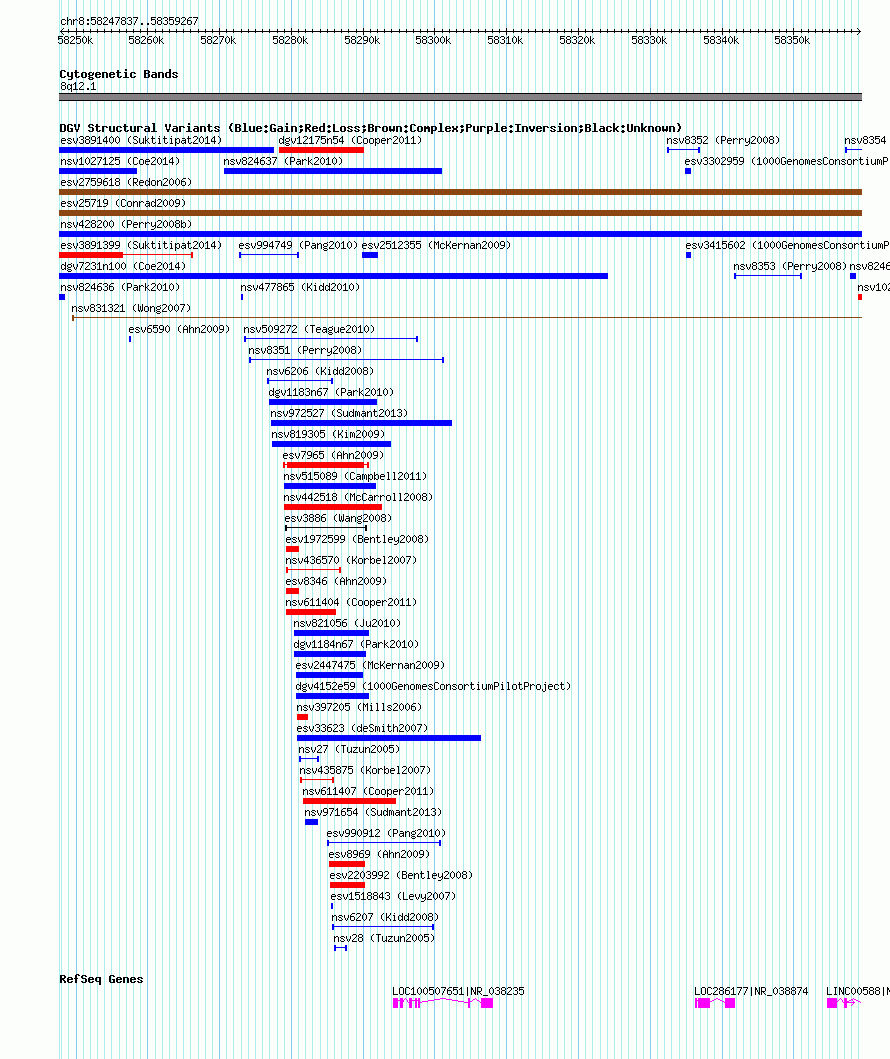The height and width of the screenshot is (1059, 890).
Task: Click the nsv824637 (Park2010) label
Action: point(283,161)
